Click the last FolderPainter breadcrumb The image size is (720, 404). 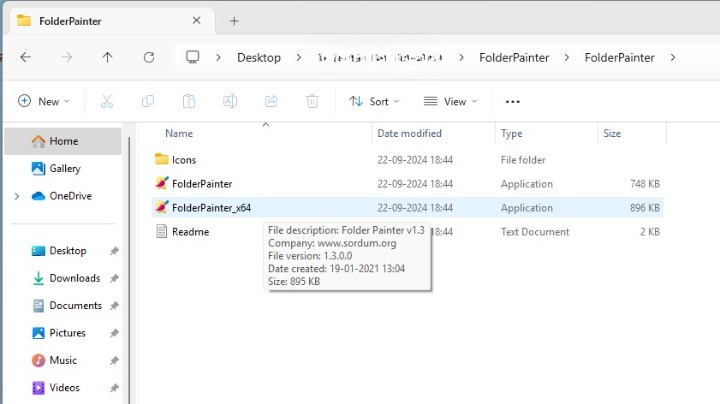coord(619,57)
